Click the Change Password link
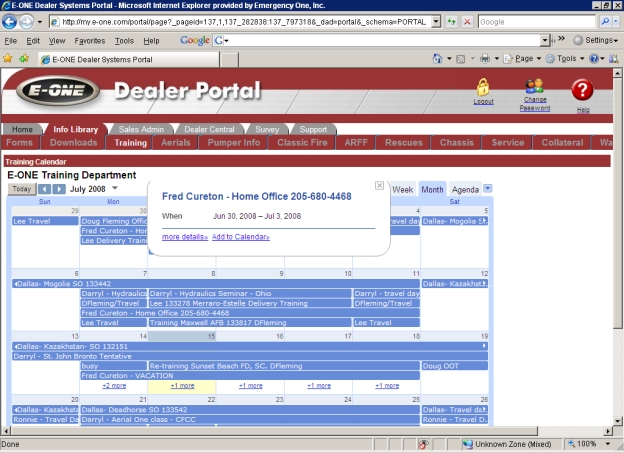 point(535,104)
